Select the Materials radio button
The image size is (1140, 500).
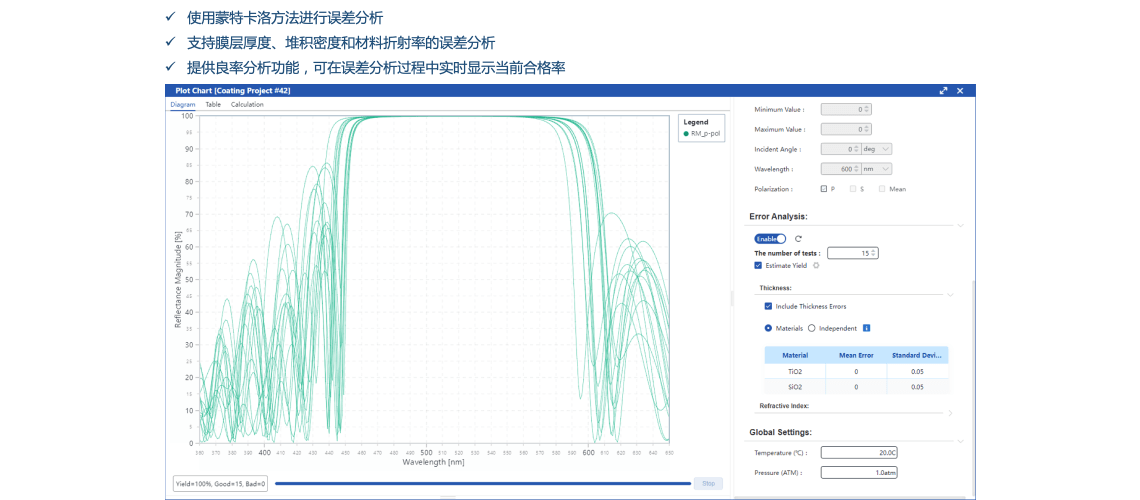(768, 328)
